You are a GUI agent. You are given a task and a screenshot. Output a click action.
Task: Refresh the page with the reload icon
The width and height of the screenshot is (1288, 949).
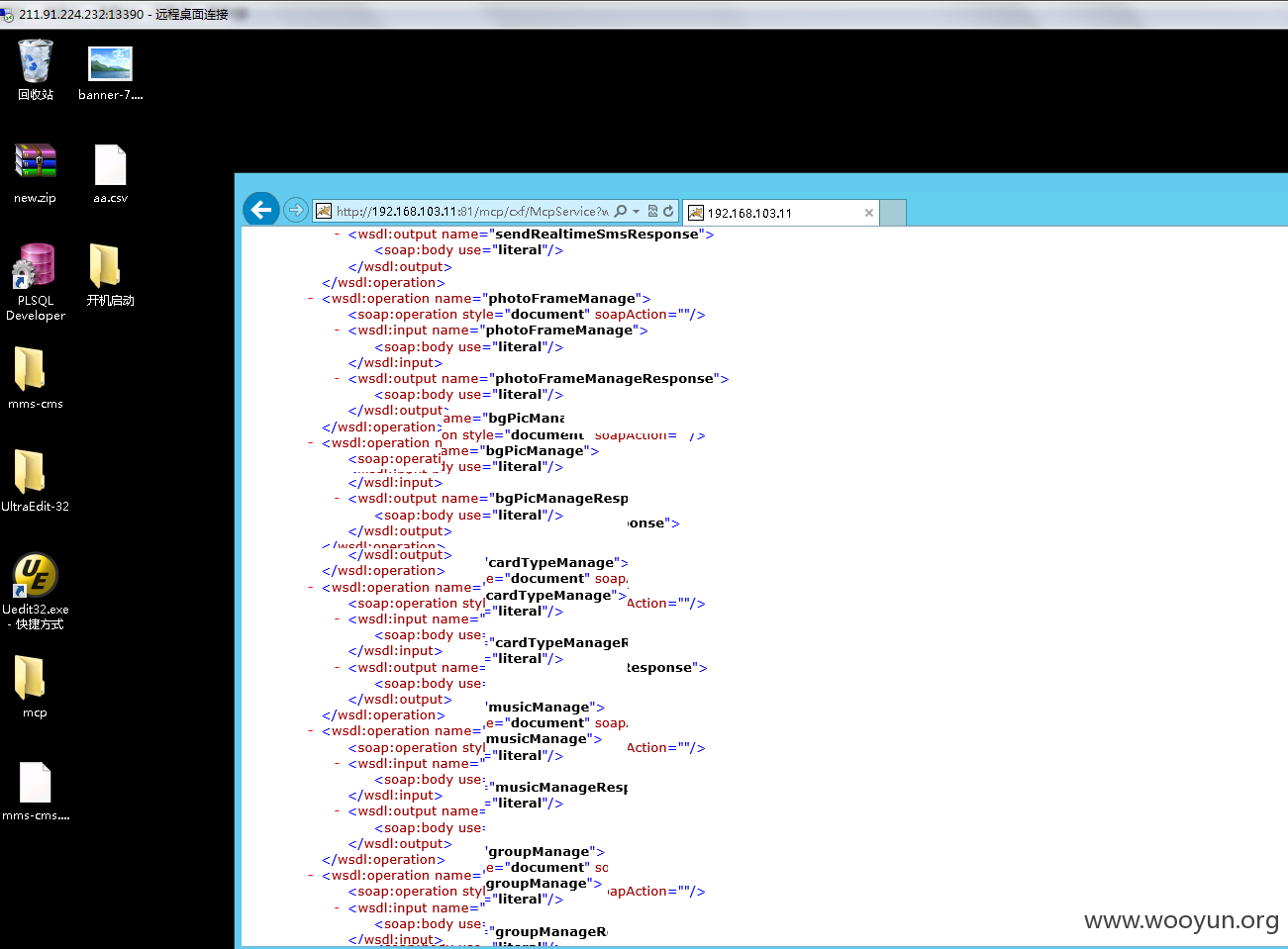(x=668, y=211)
